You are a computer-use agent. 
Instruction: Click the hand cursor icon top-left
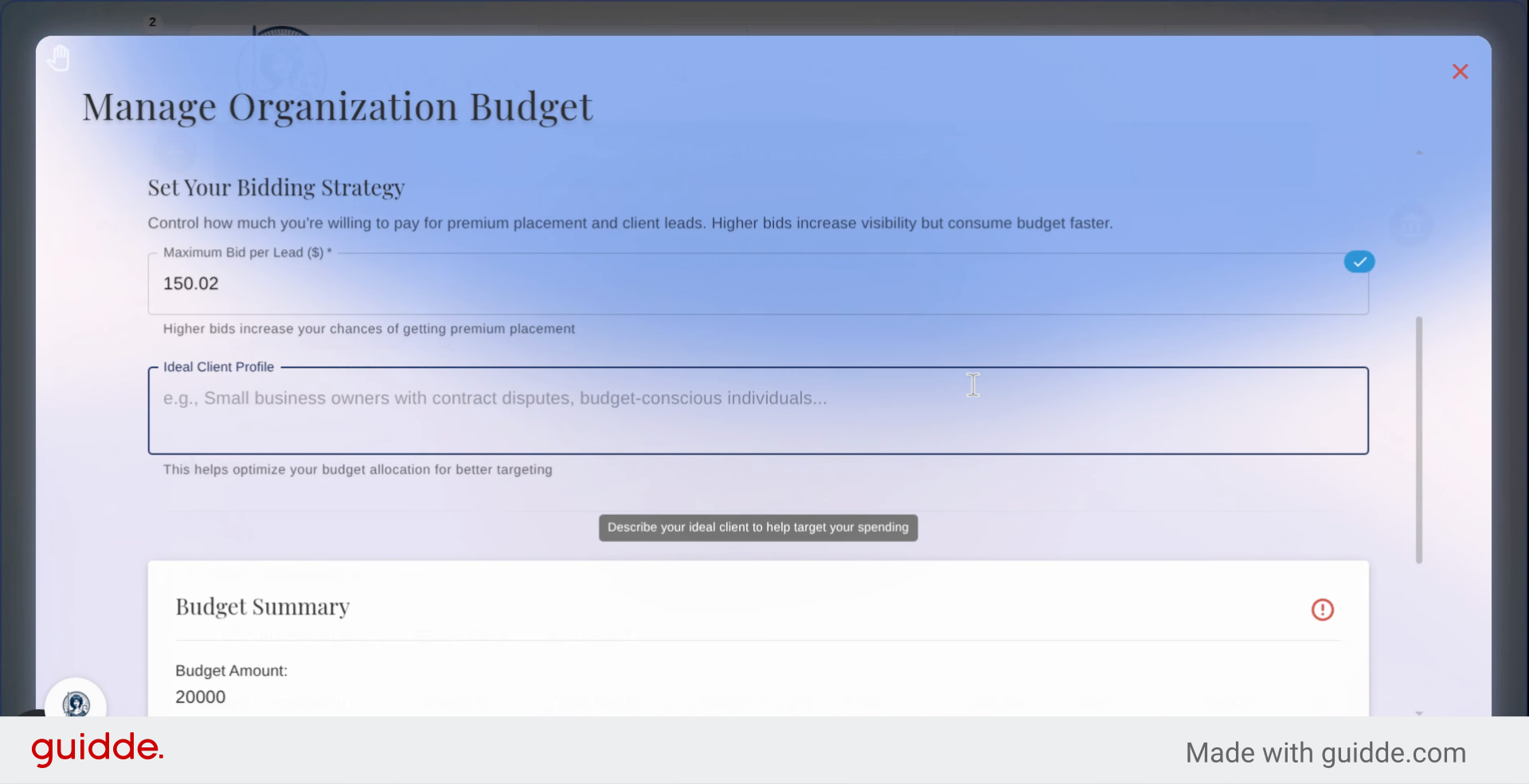coord(59,57)
